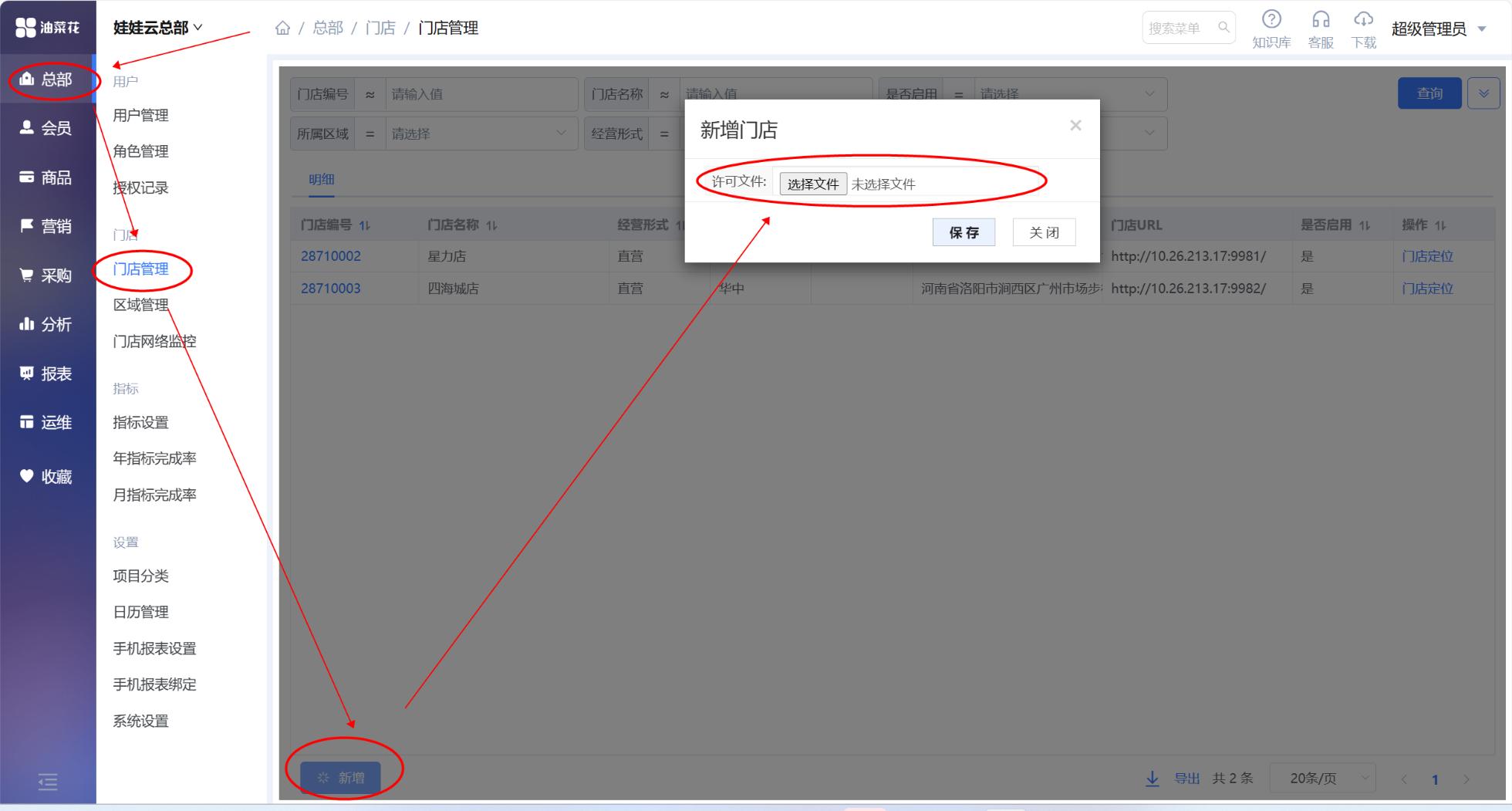Click the 油菜花 logo
This screenshot has height=811, width=1512.
[x=48, y=28]
